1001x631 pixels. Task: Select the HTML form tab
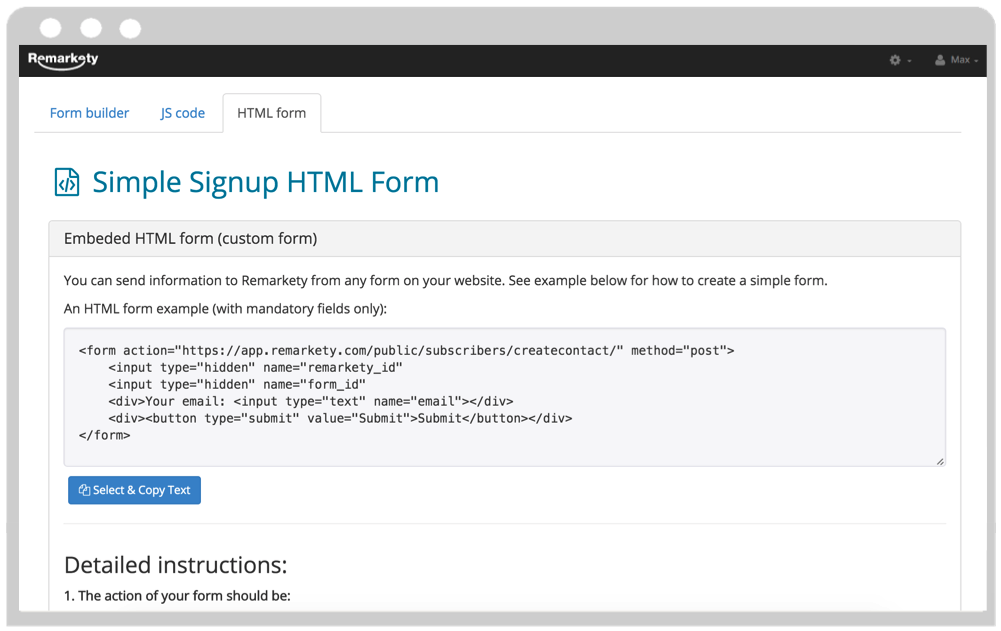pyautogui.click(x=271, y=113)
